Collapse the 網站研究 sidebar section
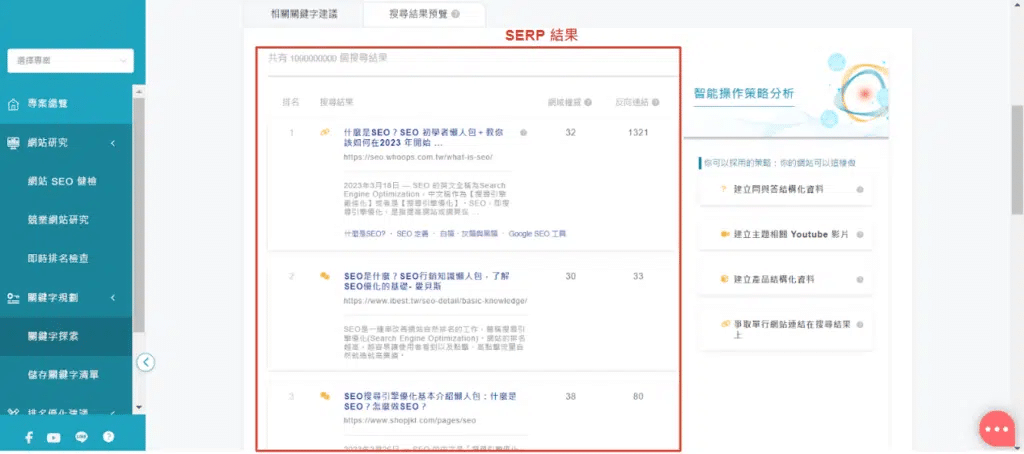1024x454 pixels. 113,143
